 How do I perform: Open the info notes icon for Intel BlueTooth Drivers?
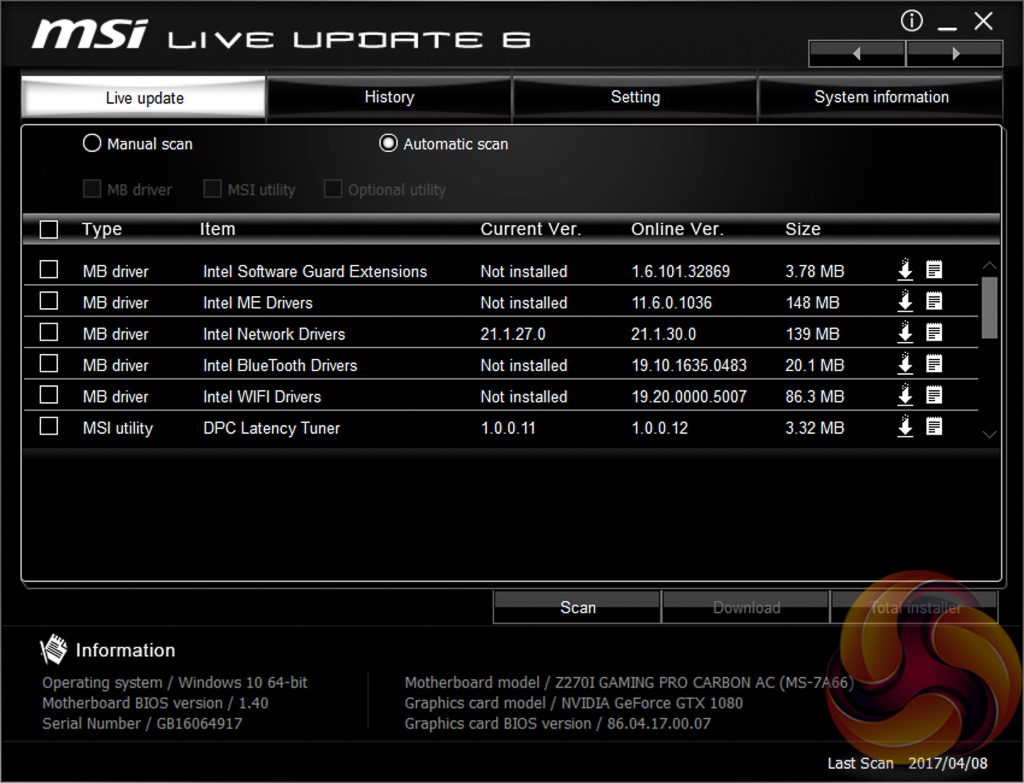click(934, 364)
